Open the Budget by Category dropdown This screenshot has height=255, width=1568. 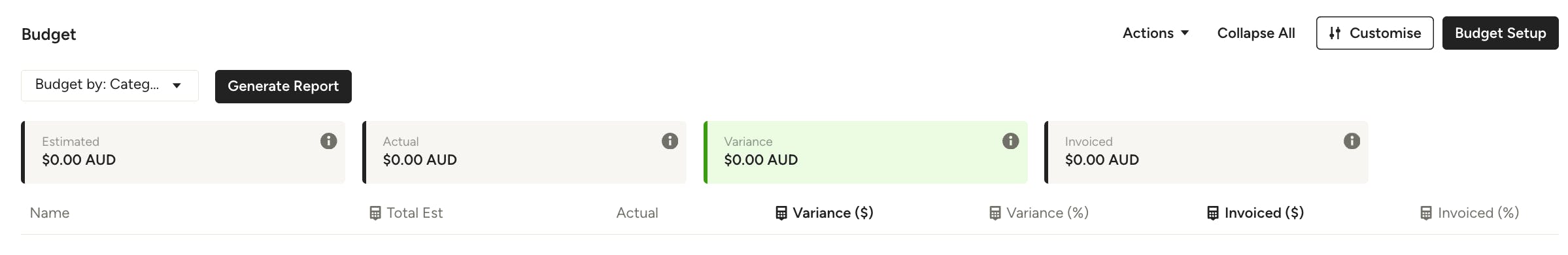(x=110, y=86)
